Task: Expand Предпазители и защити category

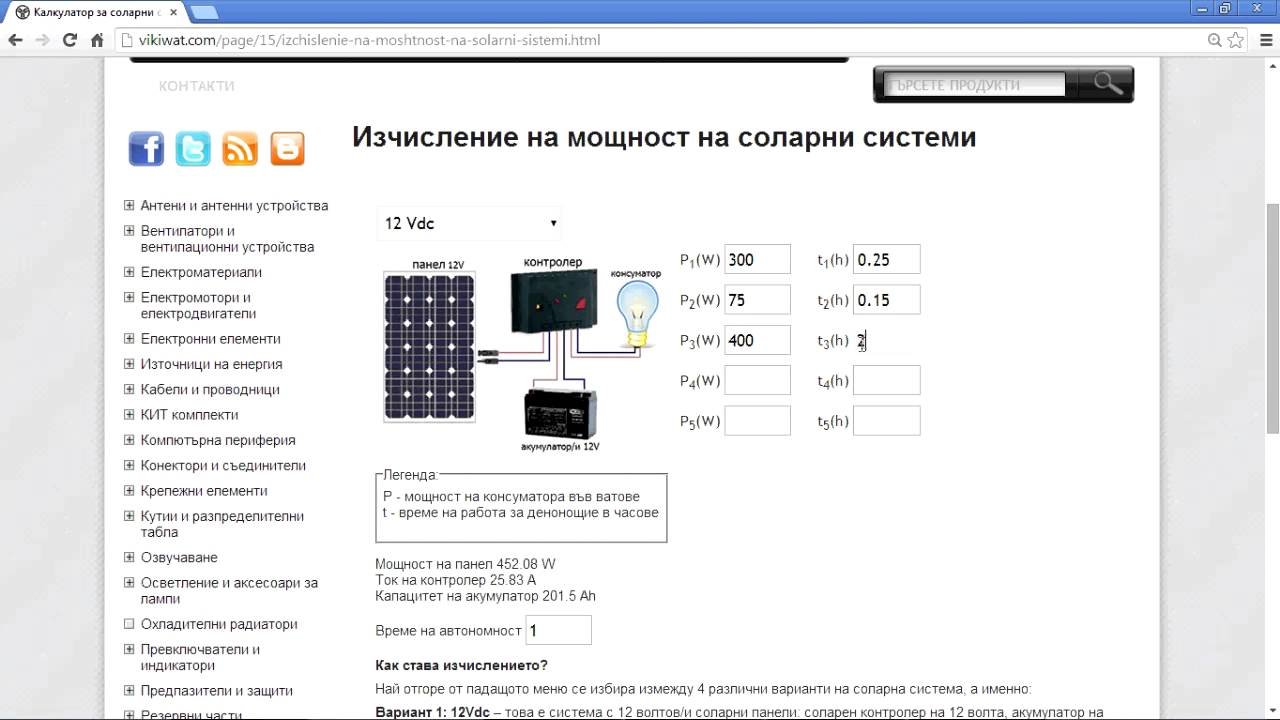Action: [129, 691]
